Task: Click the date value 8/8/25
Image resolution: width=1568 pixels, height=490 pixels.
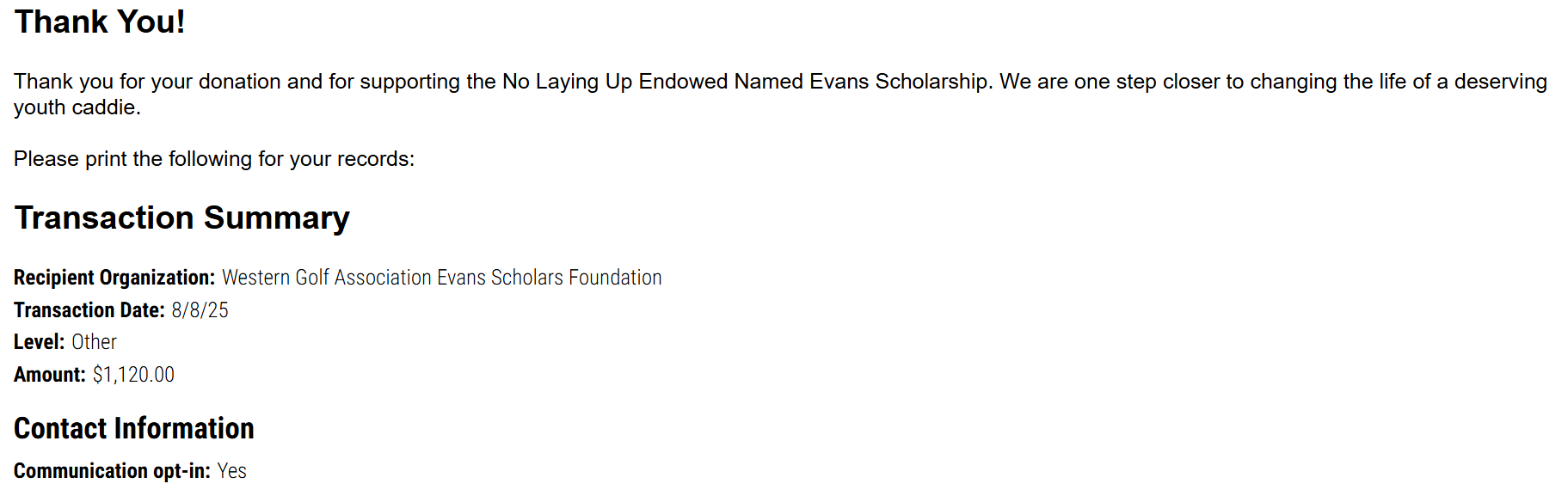Action: [200, 310]
